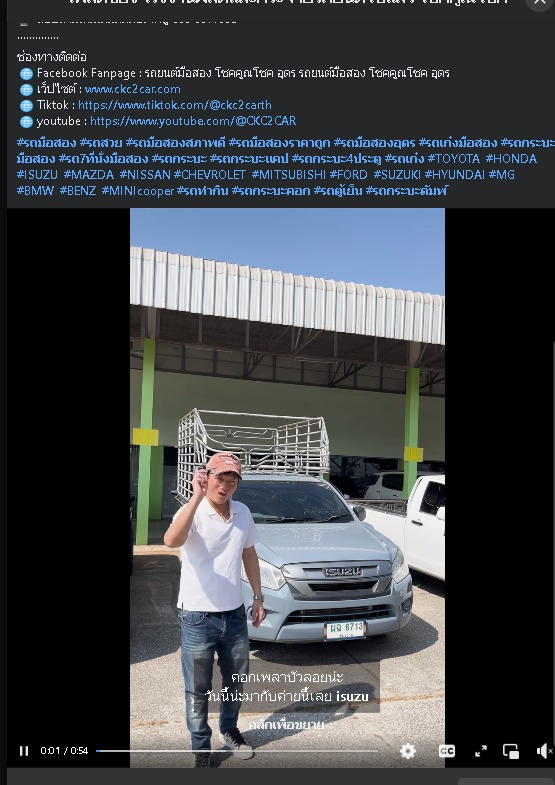Select the #TOYOTA hashtag
Viewport: 555px width, 785px height.
click(x=453, y=159)
